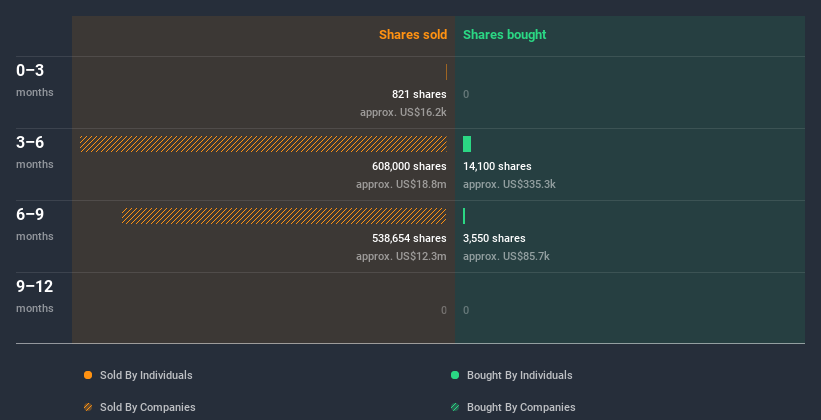The width and height of the screenshot is (821, 420).
Task: Toggle the Sold By Individuals legend label
Action: (x=146, y=375)
